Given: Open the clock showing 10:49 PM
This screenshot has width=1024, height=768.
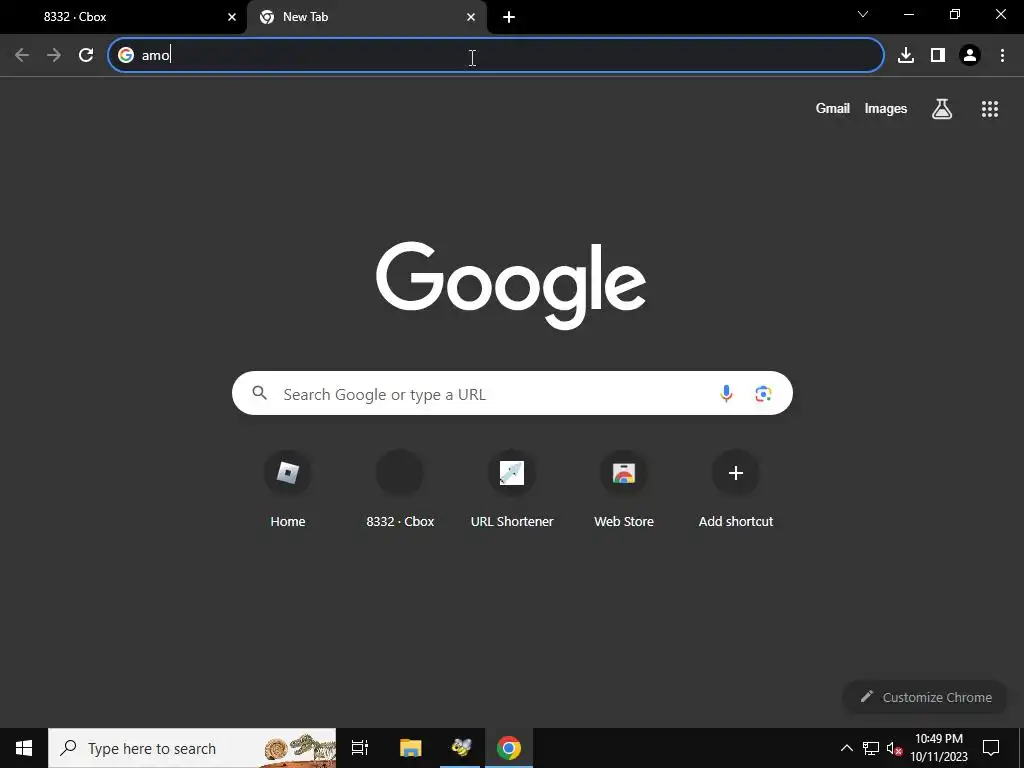Looking at the screenshot, I should tap(939, 748).
